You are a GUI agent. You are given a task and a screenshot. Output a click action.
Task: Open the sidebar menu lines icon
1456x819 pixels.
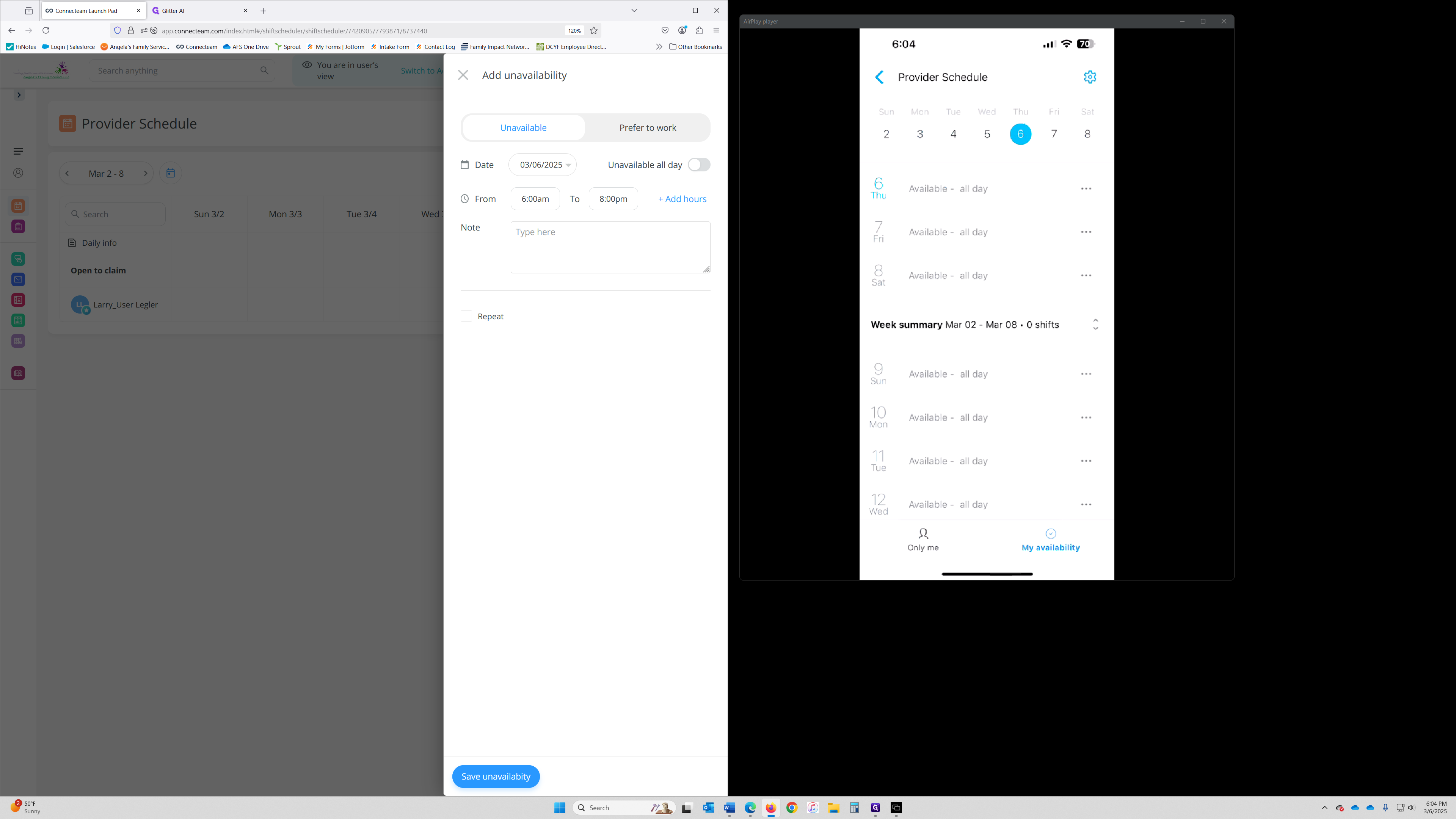(x=18, y=152)
